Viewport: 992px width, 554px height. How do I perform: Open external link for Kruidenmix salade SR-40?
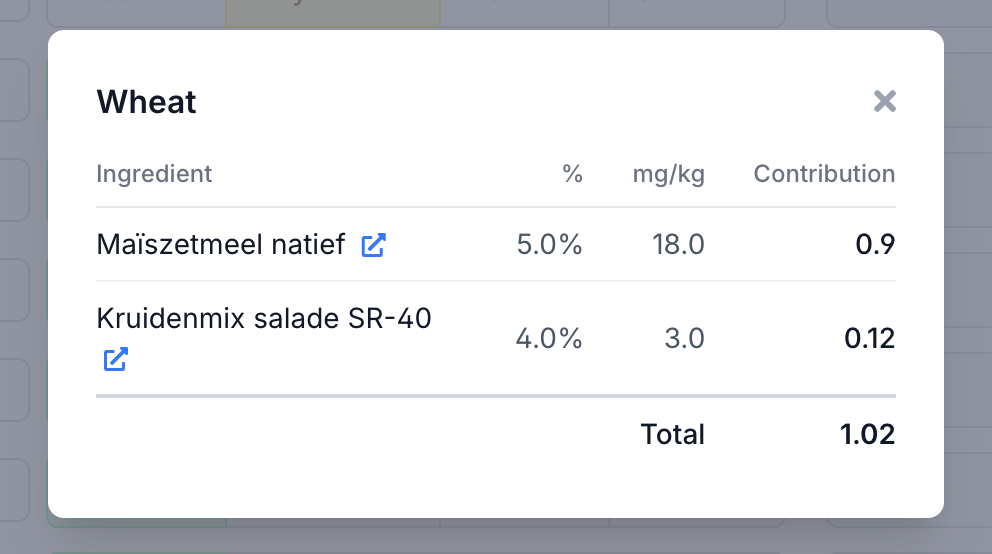(116, 359)
